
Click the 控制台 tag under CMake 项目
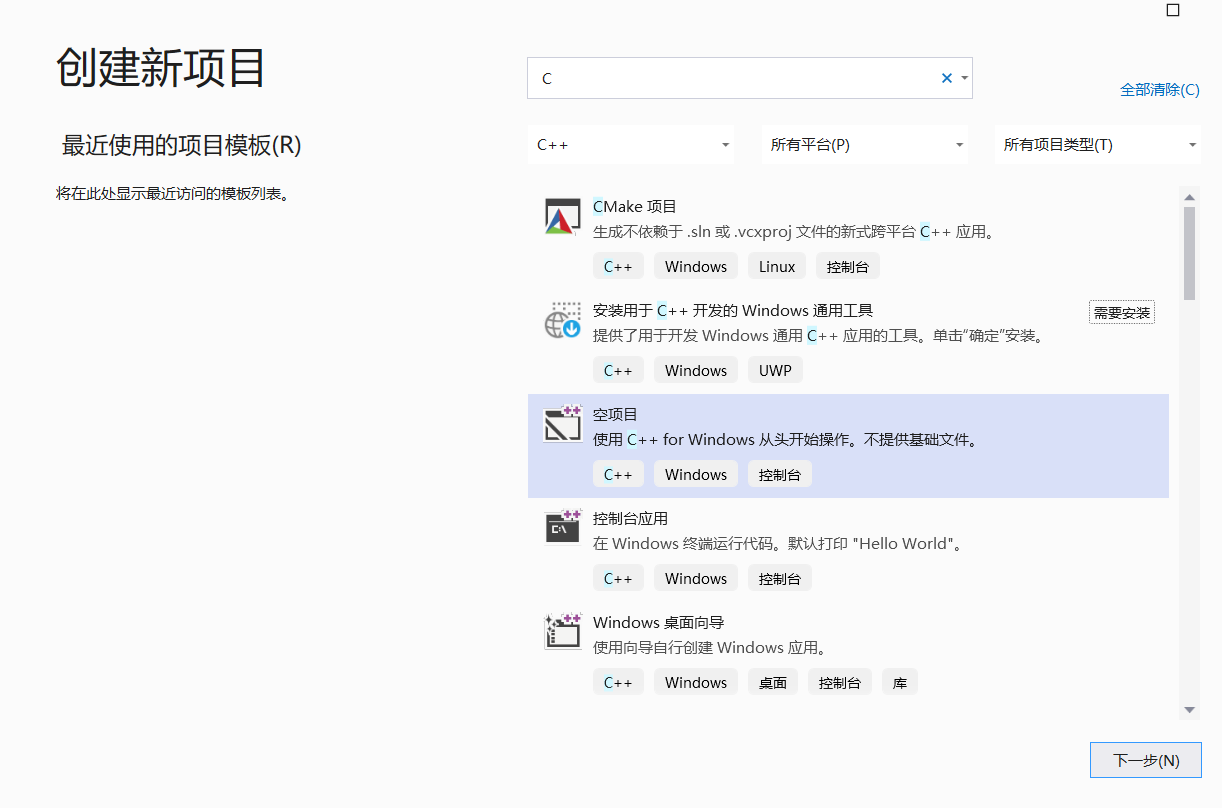click(x=848, y=266)
